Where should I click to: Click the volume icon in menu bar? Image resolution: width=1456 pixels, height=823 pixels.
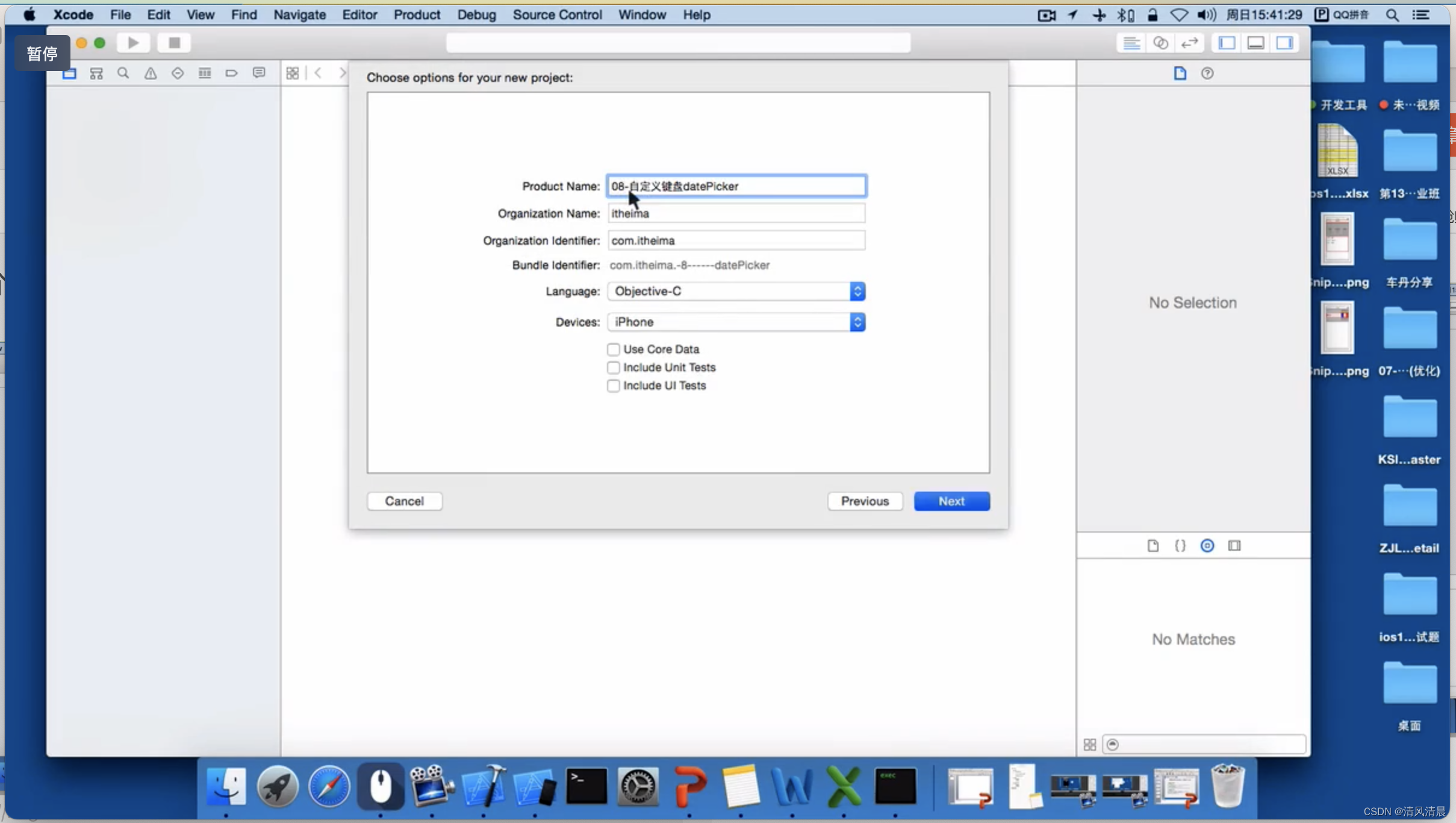click(x=1206, y=15)
